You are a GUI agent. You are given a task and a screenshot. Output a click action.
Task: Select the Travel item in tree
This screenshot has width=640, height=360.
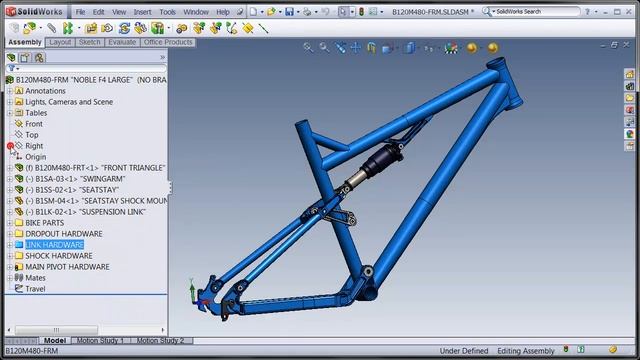(x=35, y=289)
